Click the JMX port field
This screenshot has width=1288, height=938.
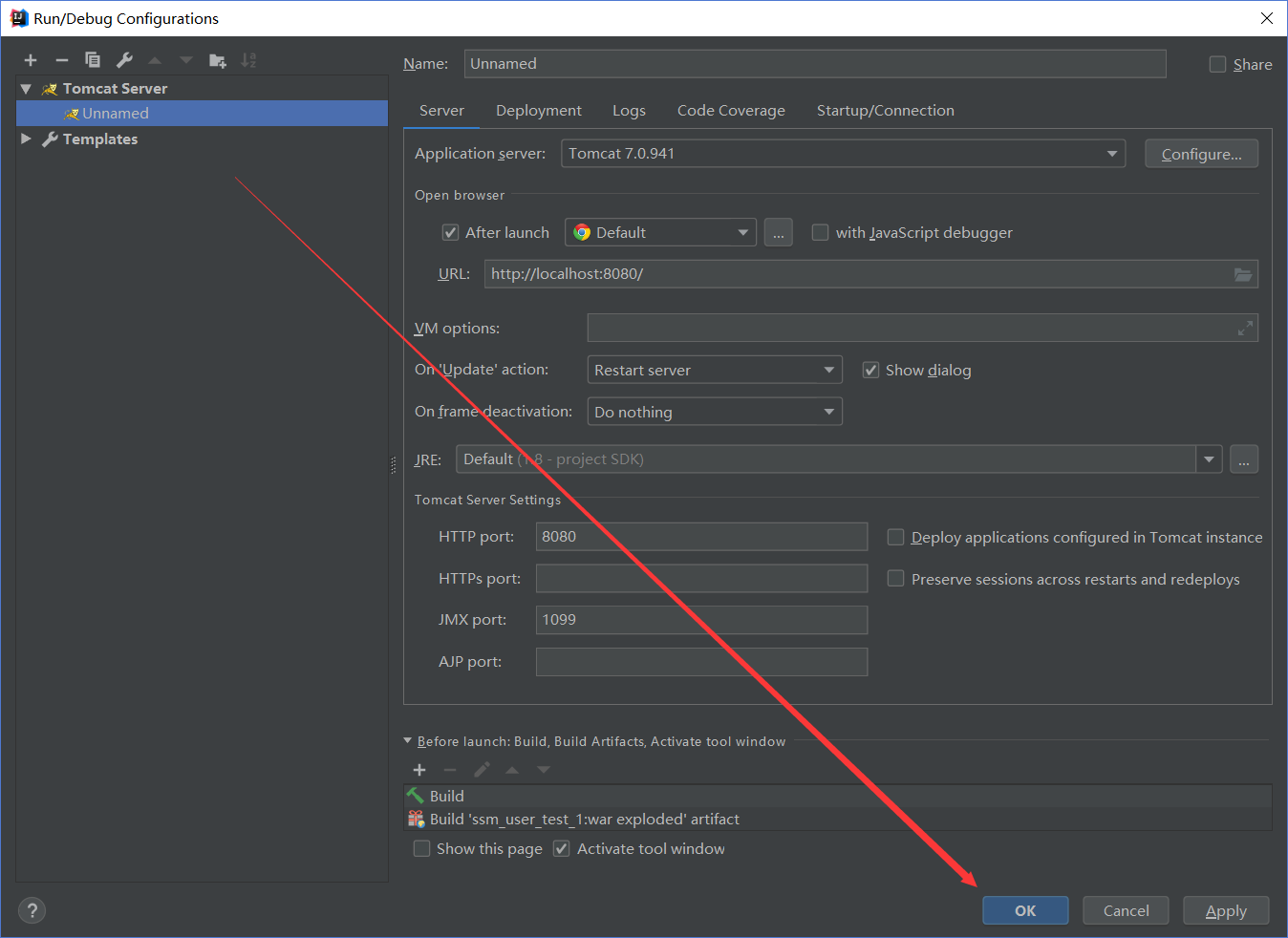[701, 620]
